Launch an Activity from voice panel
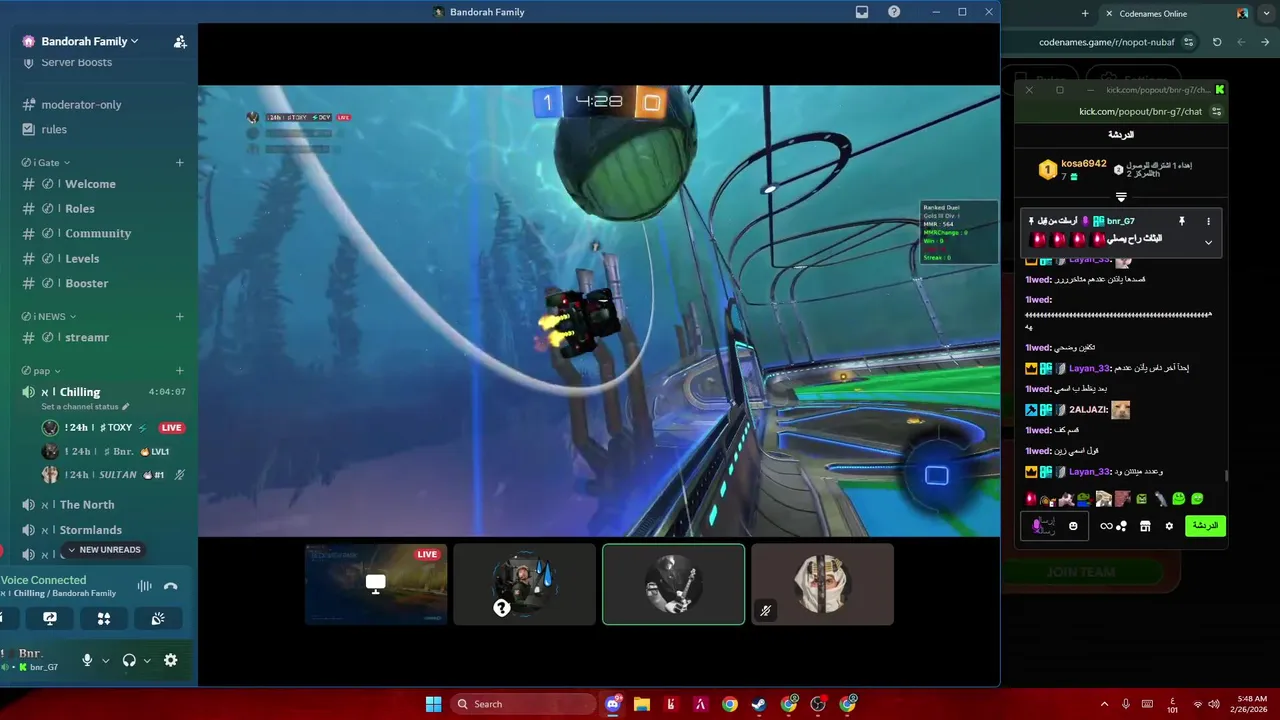 pyautogui.click(x=104, y=619)
